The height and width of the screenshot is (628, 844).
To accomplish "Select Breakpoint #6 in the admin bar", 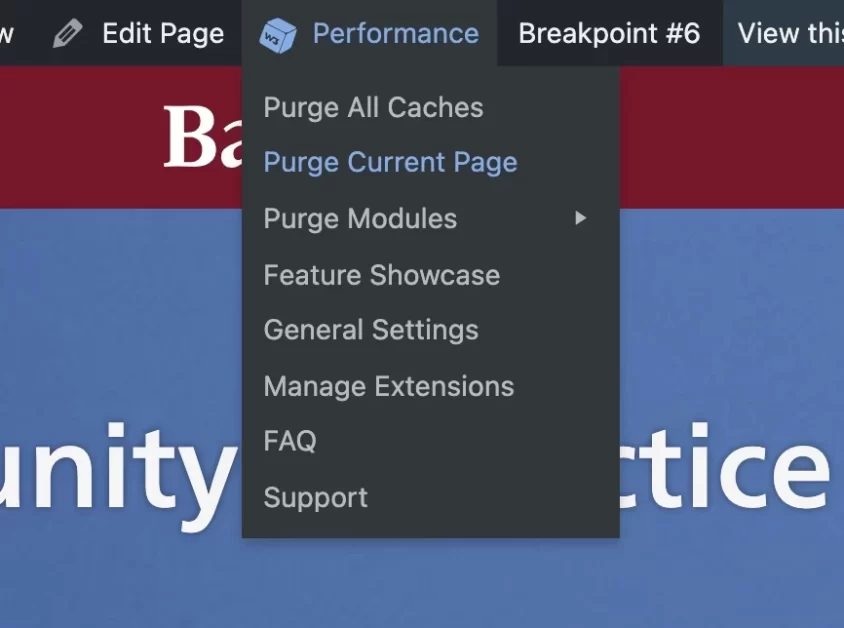I will [x=609, y=32].
